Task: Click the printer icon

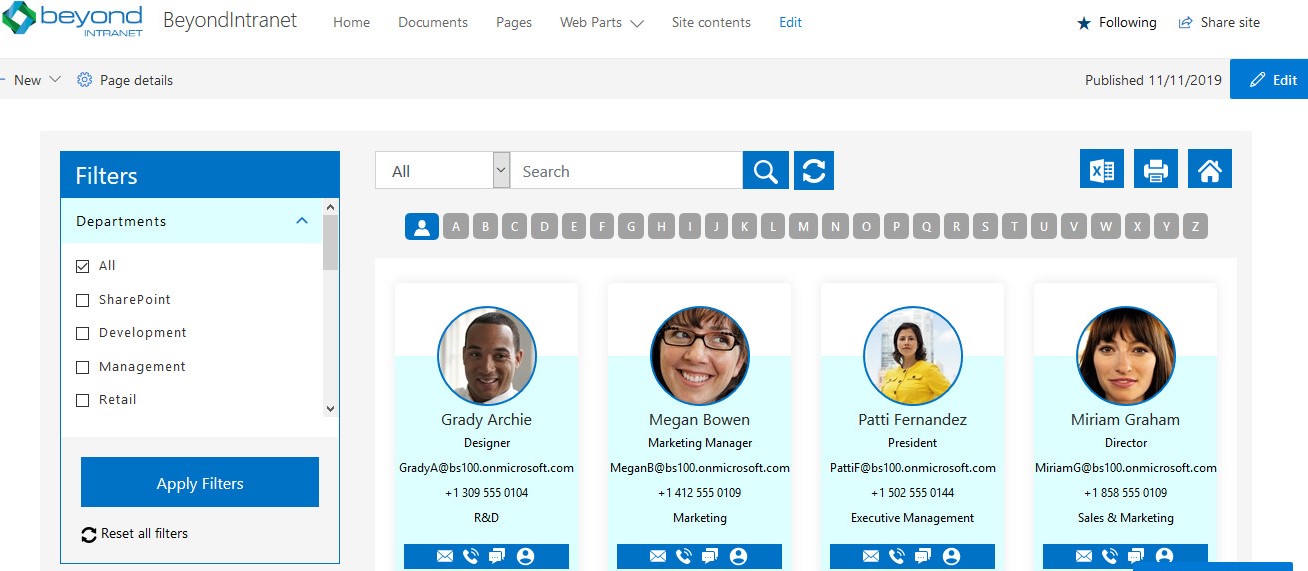Action: [1155, 170]
